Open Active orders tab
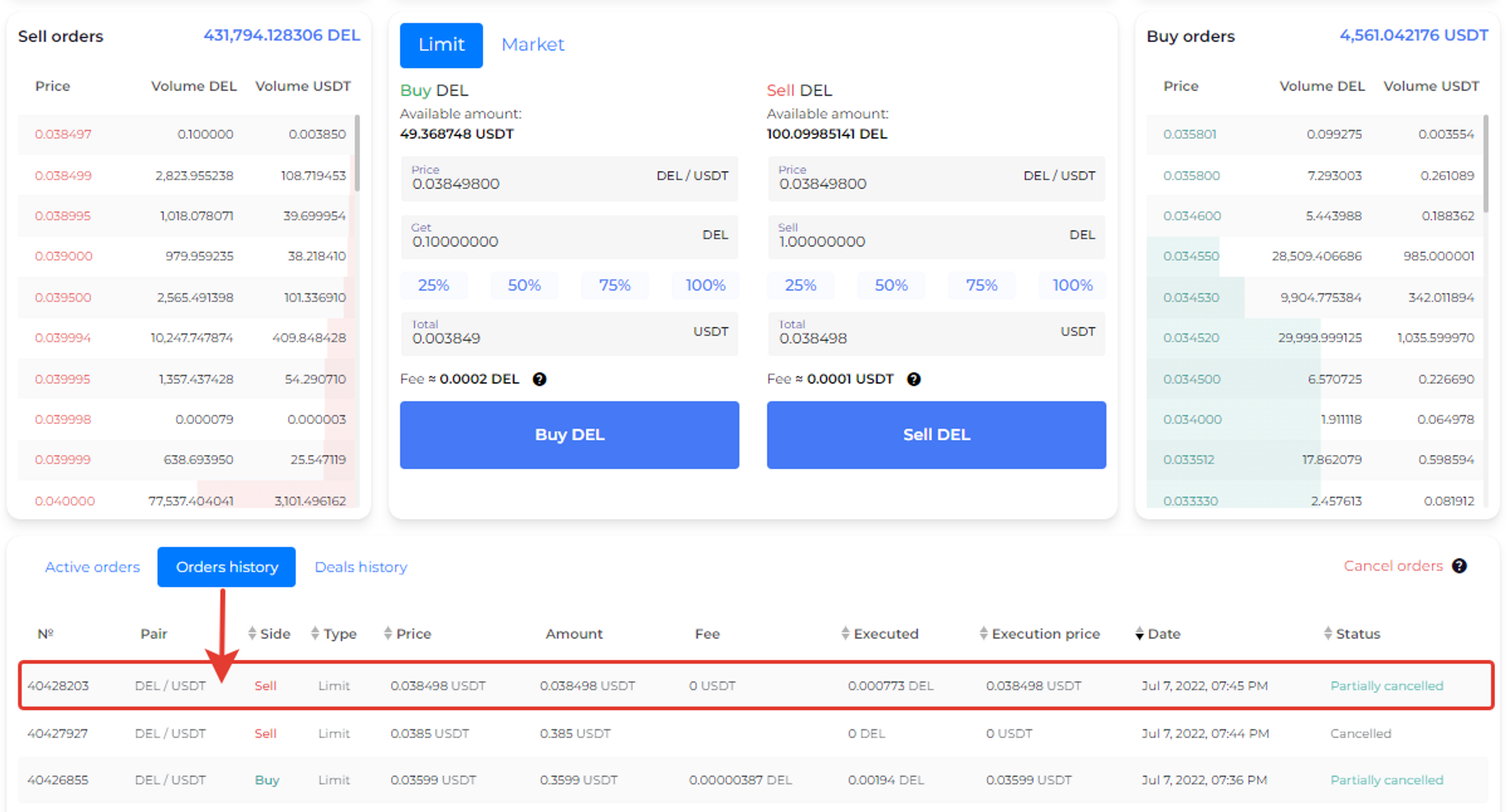 (92, 566)
